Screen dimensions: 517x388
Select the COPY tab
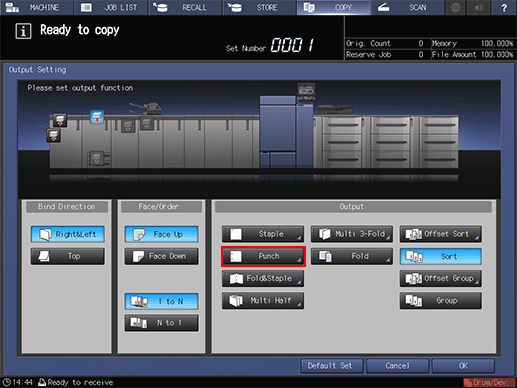pos(333,7)
